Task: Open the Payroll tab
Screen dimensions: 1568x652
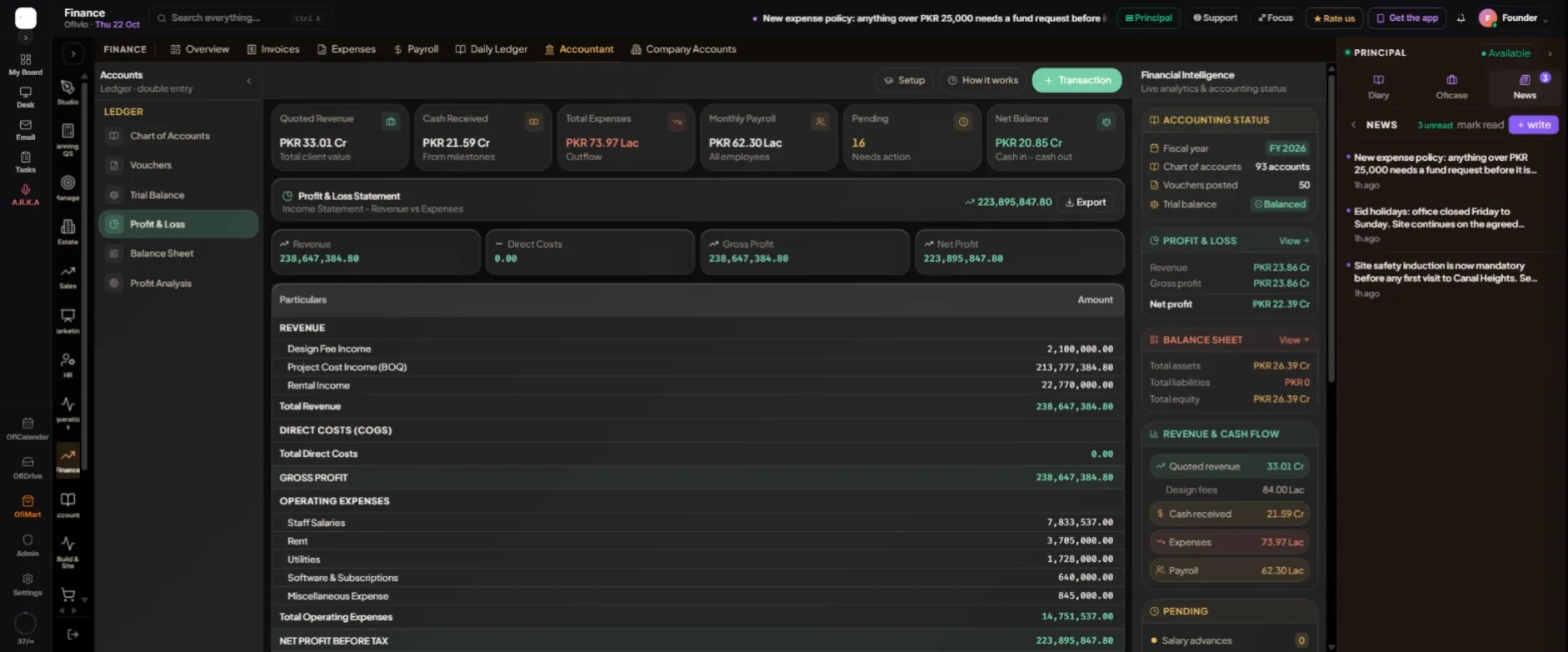Action: [x=416, y=49]
